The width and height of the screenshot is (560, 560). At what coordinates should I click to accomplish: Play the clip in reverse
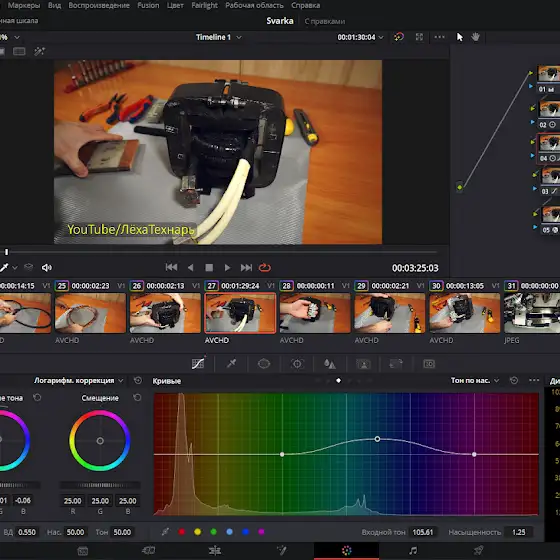point(191,268)
